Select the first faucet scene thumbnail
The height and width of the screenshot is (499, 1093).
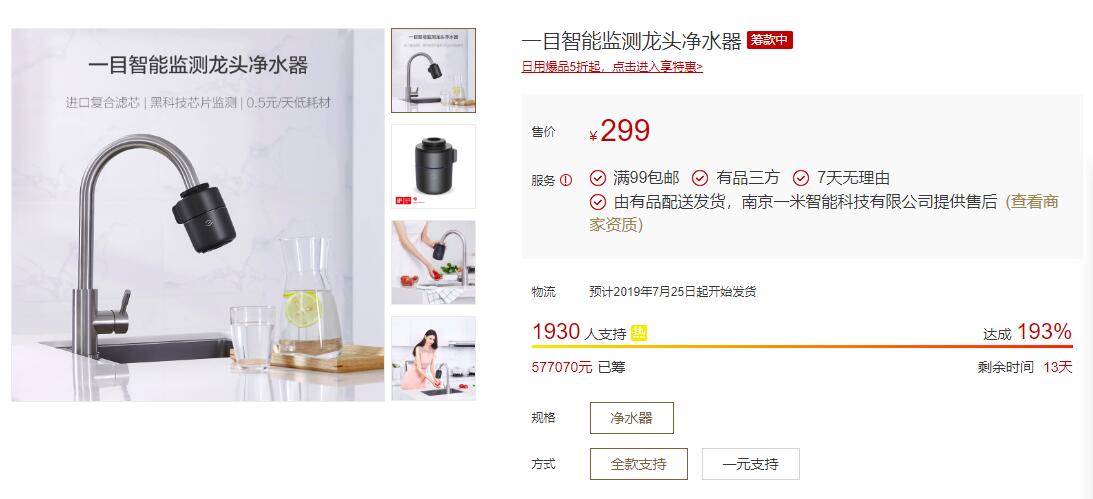tap(434, 70)
